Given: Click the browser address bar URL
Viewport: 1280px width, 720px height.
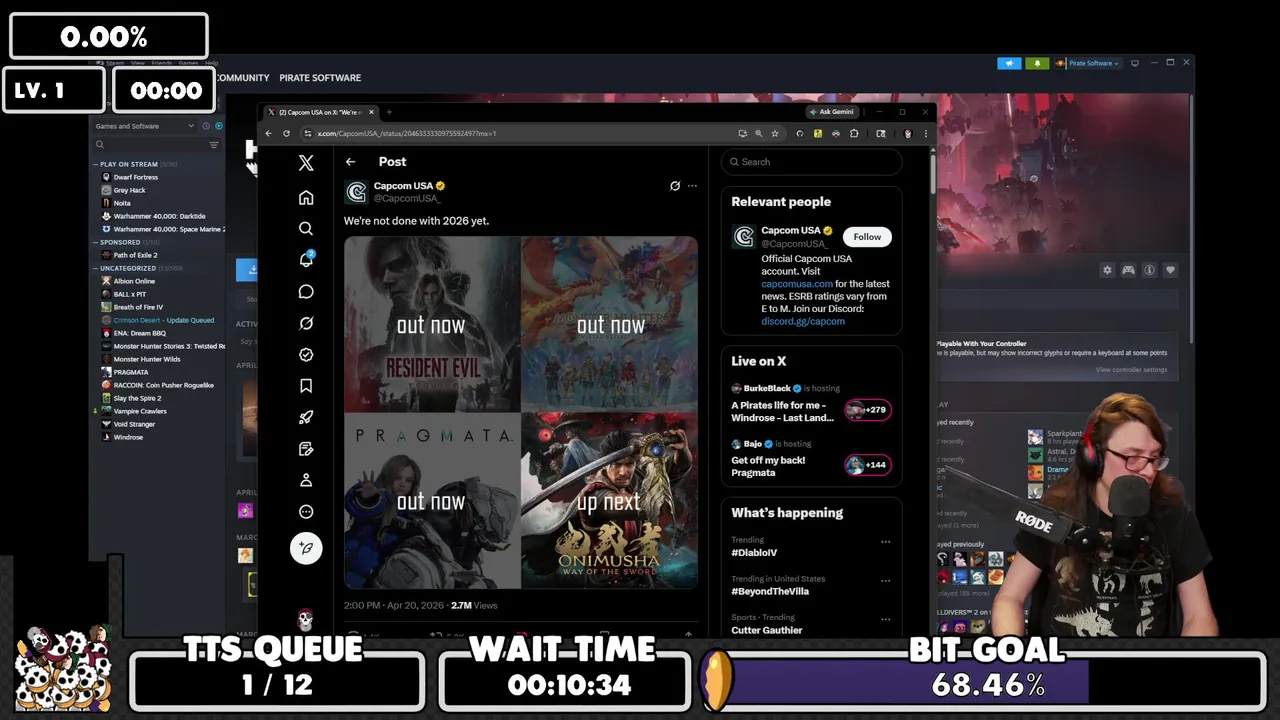Looking at the screenshot, I should (407, 133).
